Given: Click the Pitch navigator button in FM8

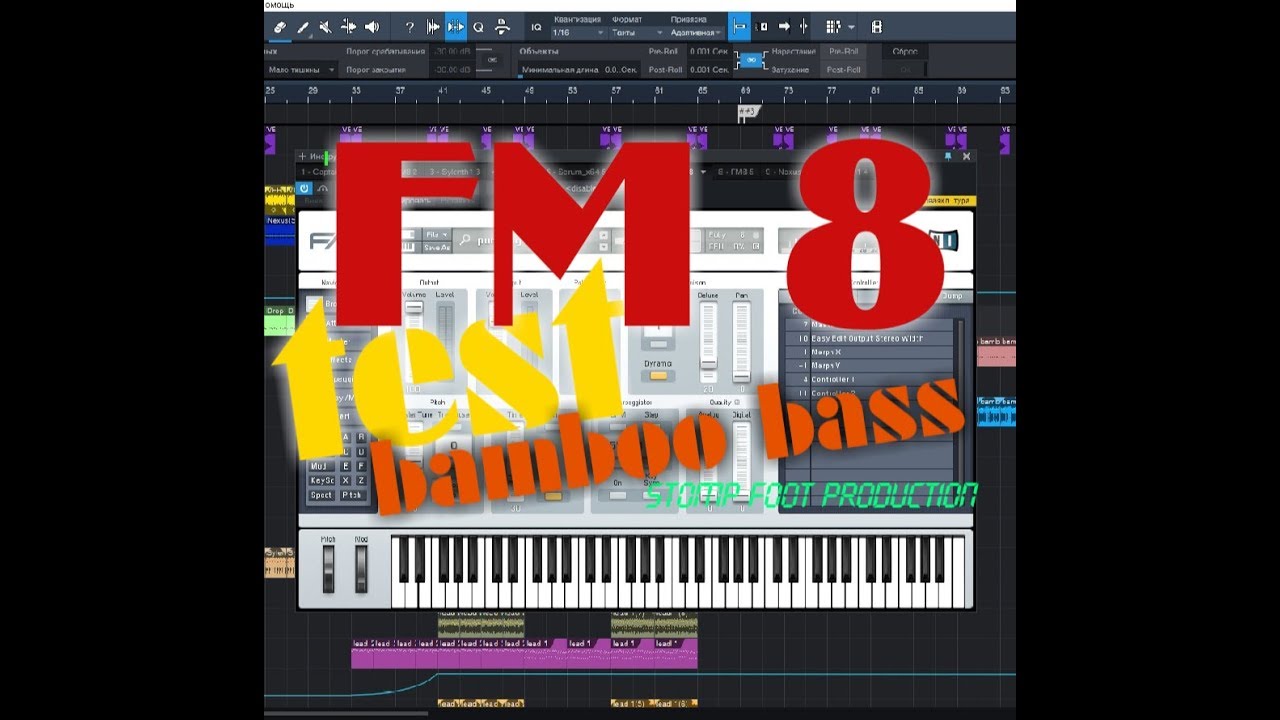Looking at the screenshot, I should [352, 495].
